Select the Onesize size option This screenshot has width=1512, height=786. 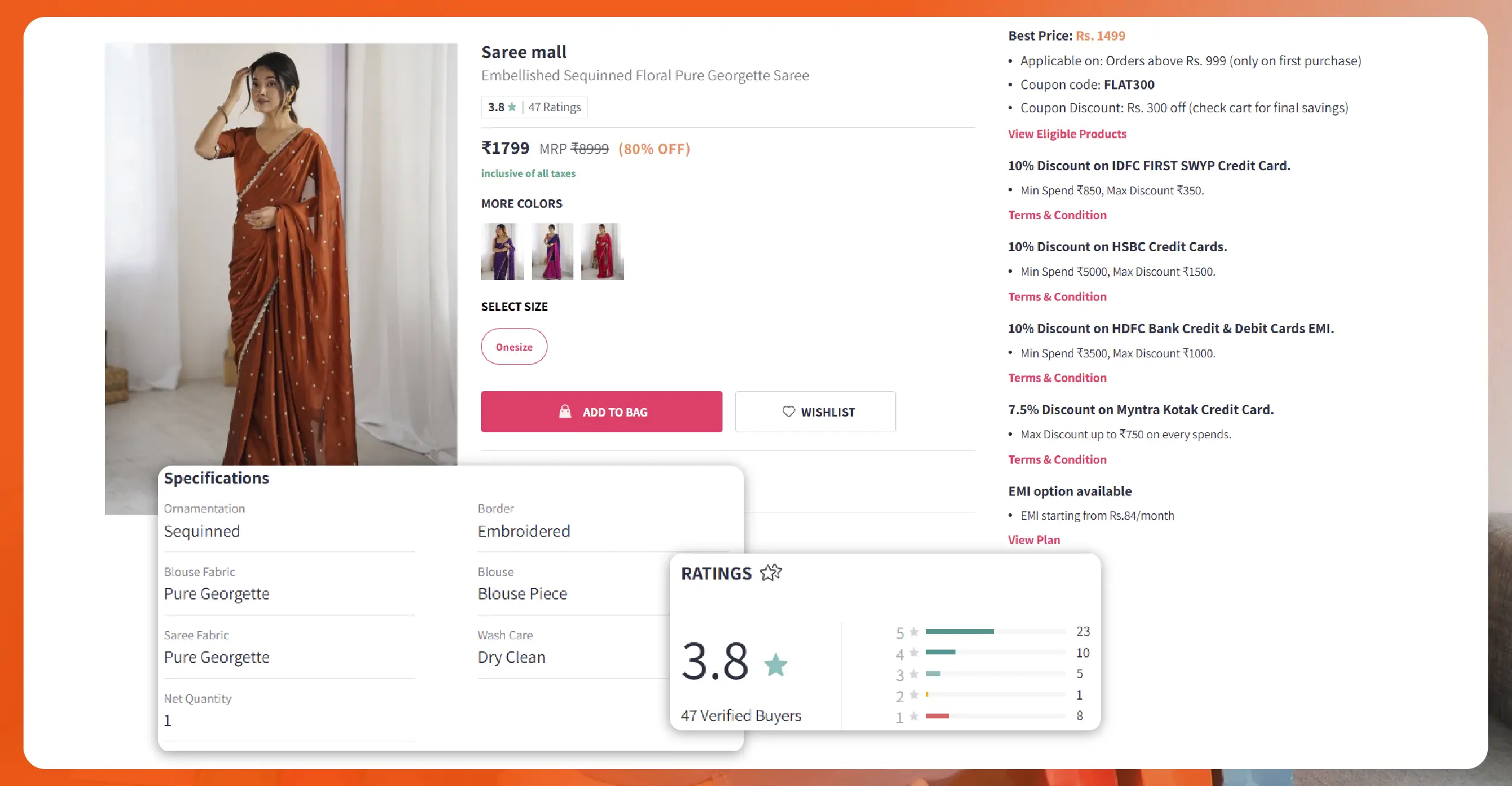(514, 346)
